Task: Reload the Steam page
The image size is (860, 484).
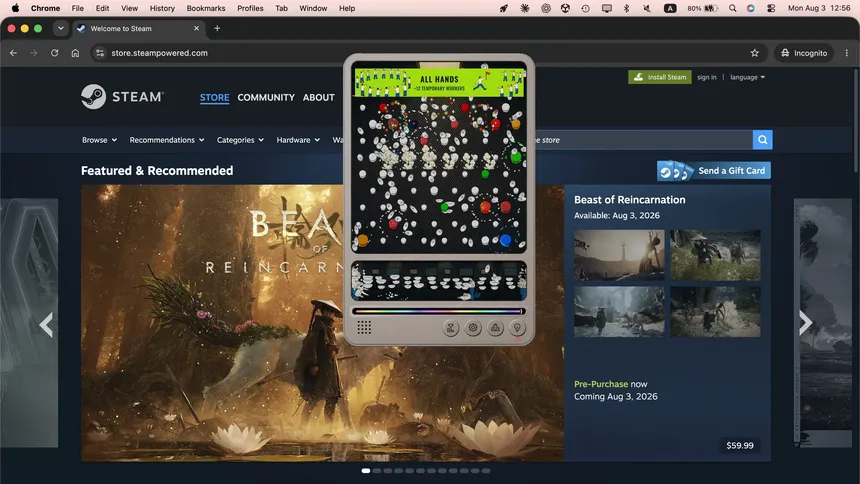Action: [54, 53]
